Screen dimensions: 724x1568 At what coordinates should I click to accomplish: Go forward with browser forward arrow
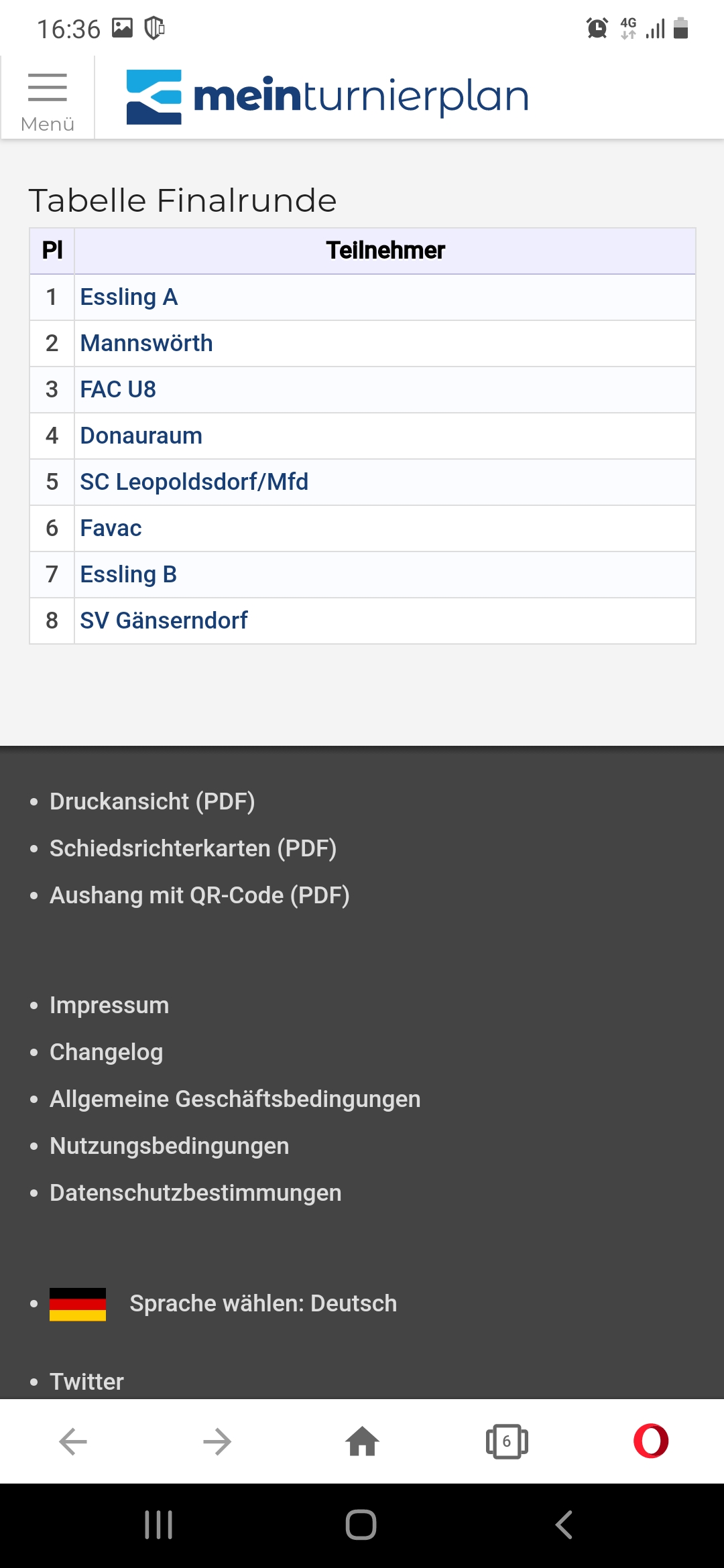pos(217,1441)
